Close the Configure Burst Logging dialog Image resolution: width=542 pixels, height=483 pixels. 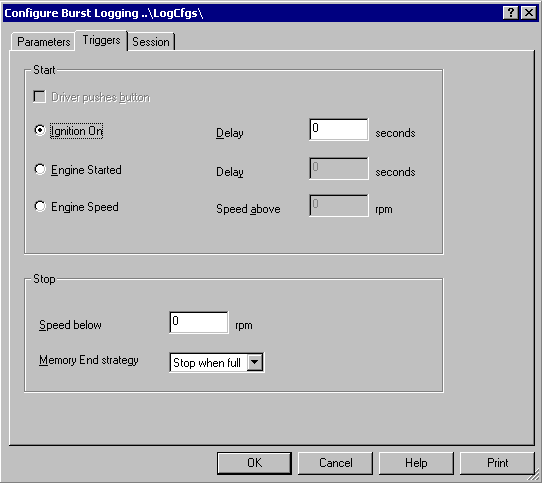point(529,13)
